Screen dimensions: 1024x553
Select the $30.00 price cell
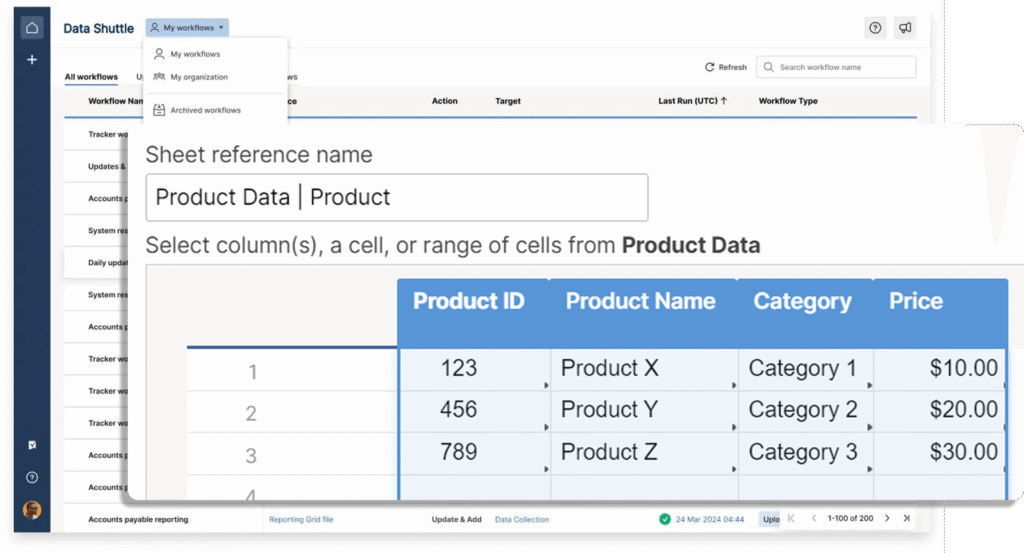tap(940, 452)
